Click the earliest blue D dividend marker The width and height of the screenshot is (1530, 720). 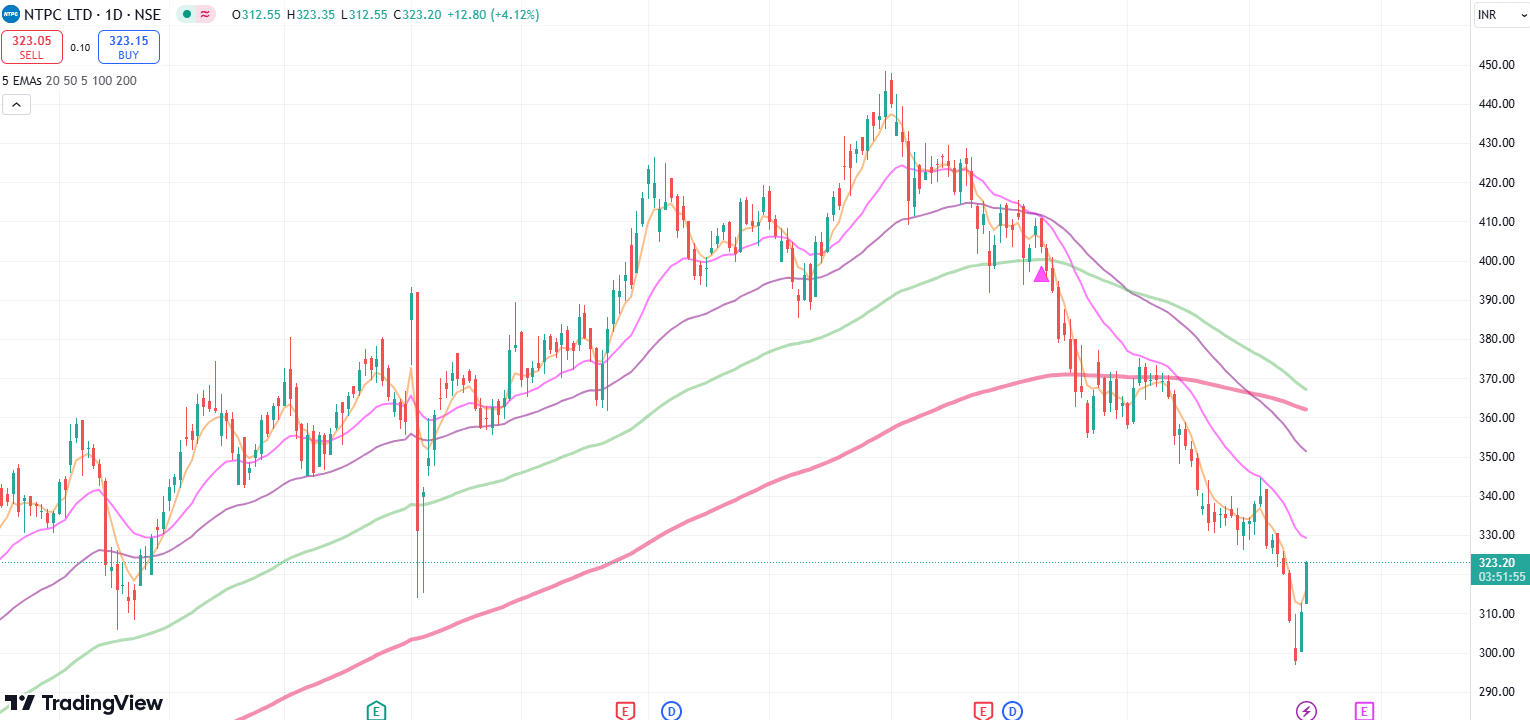point(671,711)
